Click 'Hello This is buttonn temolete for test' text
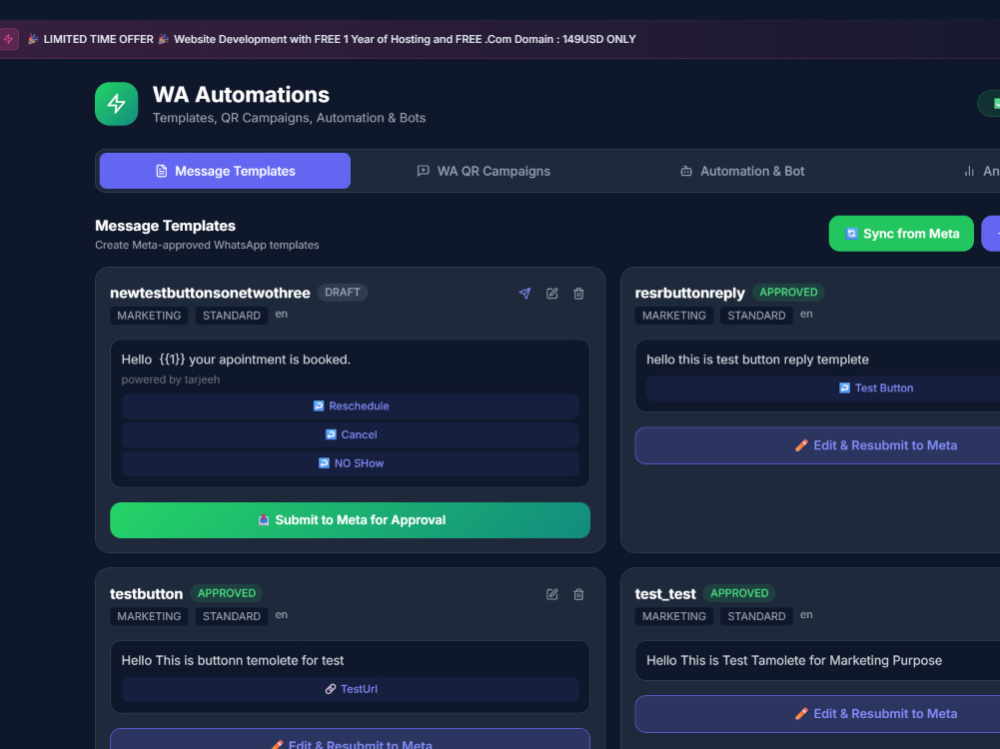The height and width of the screenshot is (749, 1000). click(x=232, y=660)
